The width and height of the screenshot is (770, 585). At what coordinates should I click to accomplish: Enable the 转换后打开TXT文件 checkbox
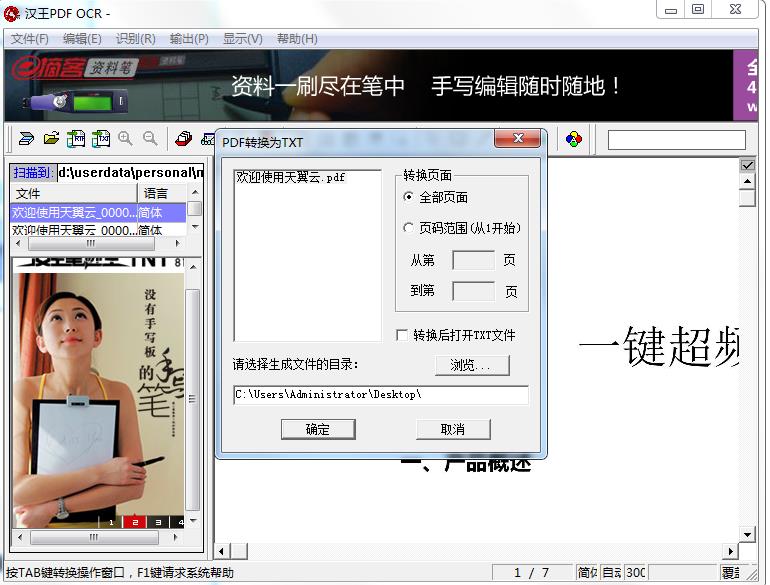[402, 335]
